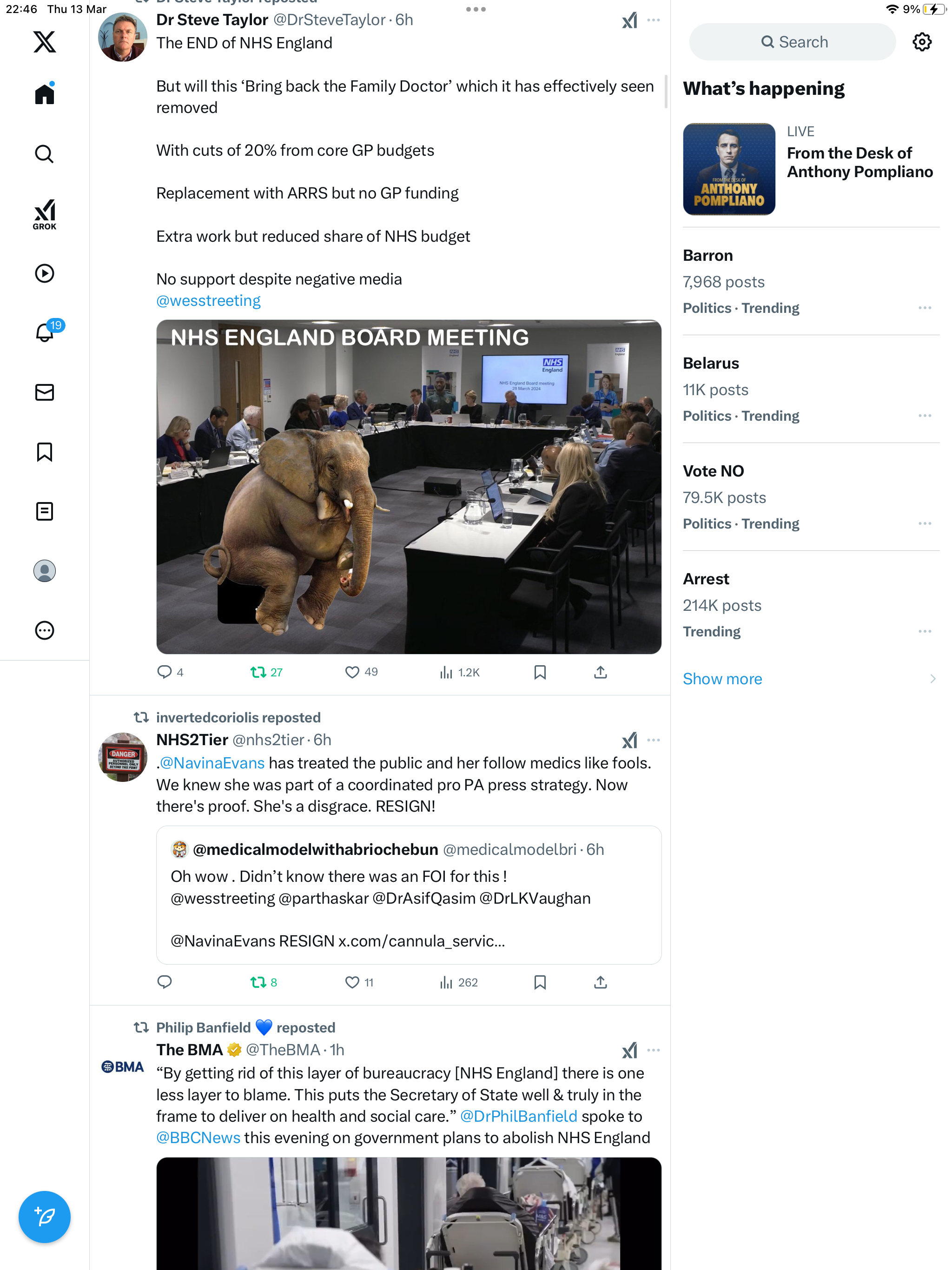
Task: Open more options for Barron trend
Action: [x=925, y=308]
